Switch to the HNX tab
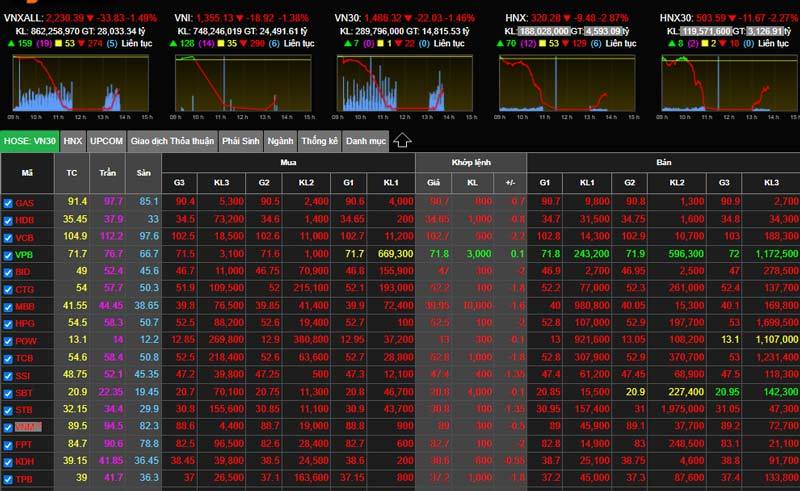 73,141
